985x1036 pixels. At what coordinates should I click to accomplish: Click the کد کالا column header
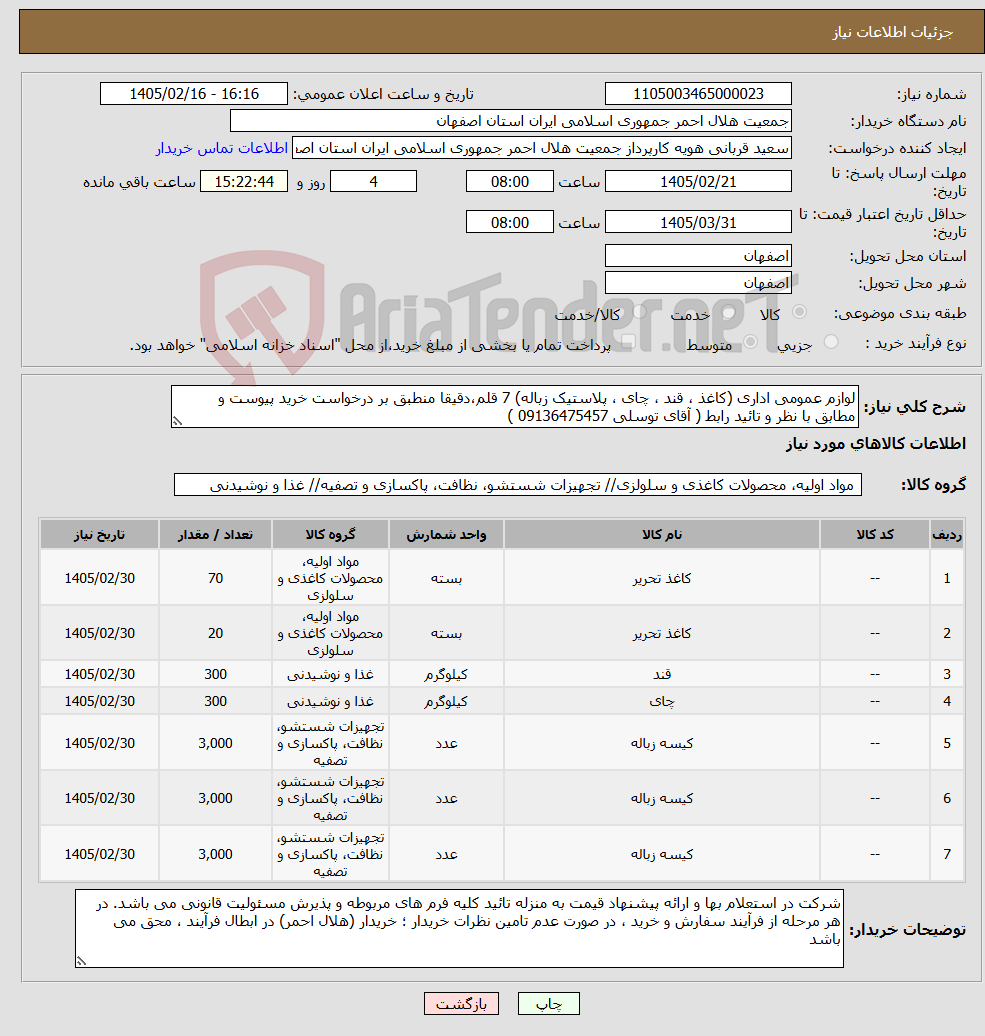click(875, 535)
